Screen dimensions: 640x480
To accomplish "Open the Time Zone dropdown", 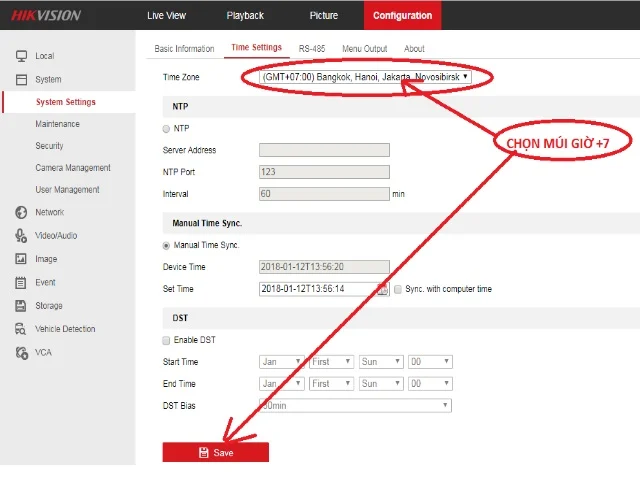I will [365, 77].
